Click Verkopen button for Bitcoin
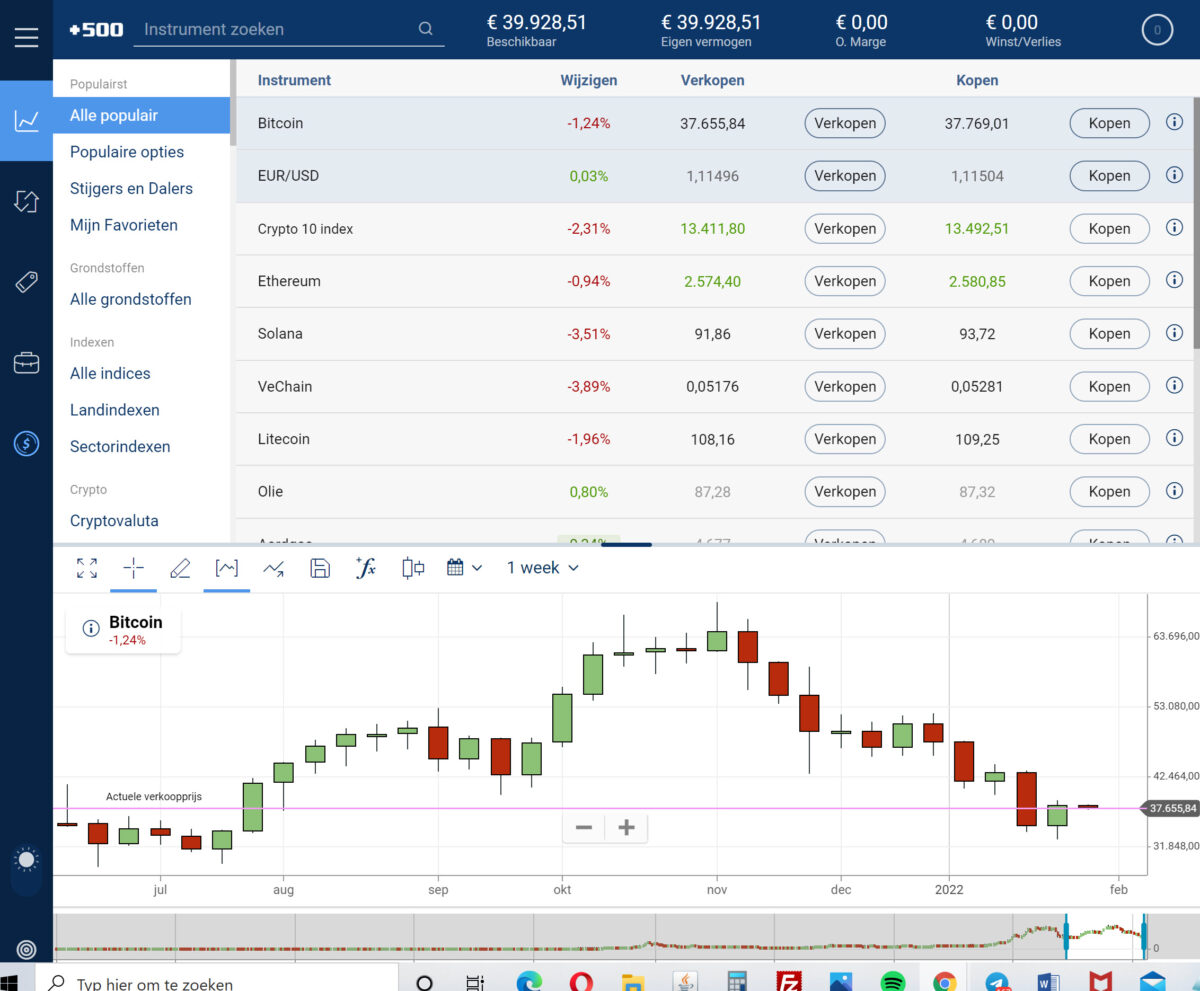 [845, 123]
